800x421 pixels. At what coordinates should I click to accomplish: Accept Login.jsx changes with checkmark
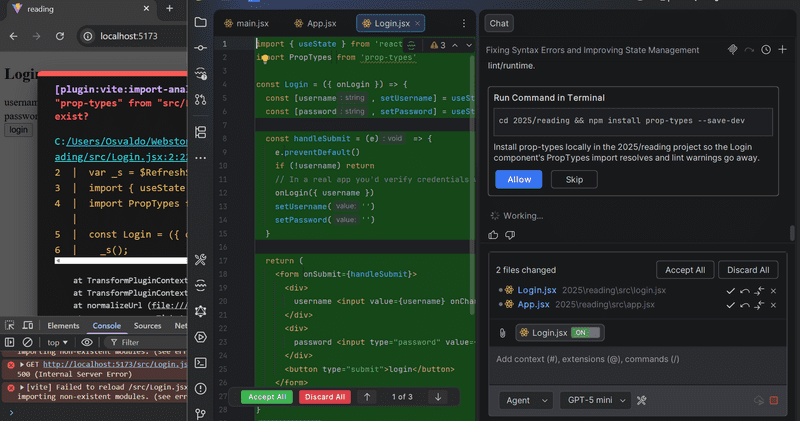pyautogui.click(x=731, y=290)
